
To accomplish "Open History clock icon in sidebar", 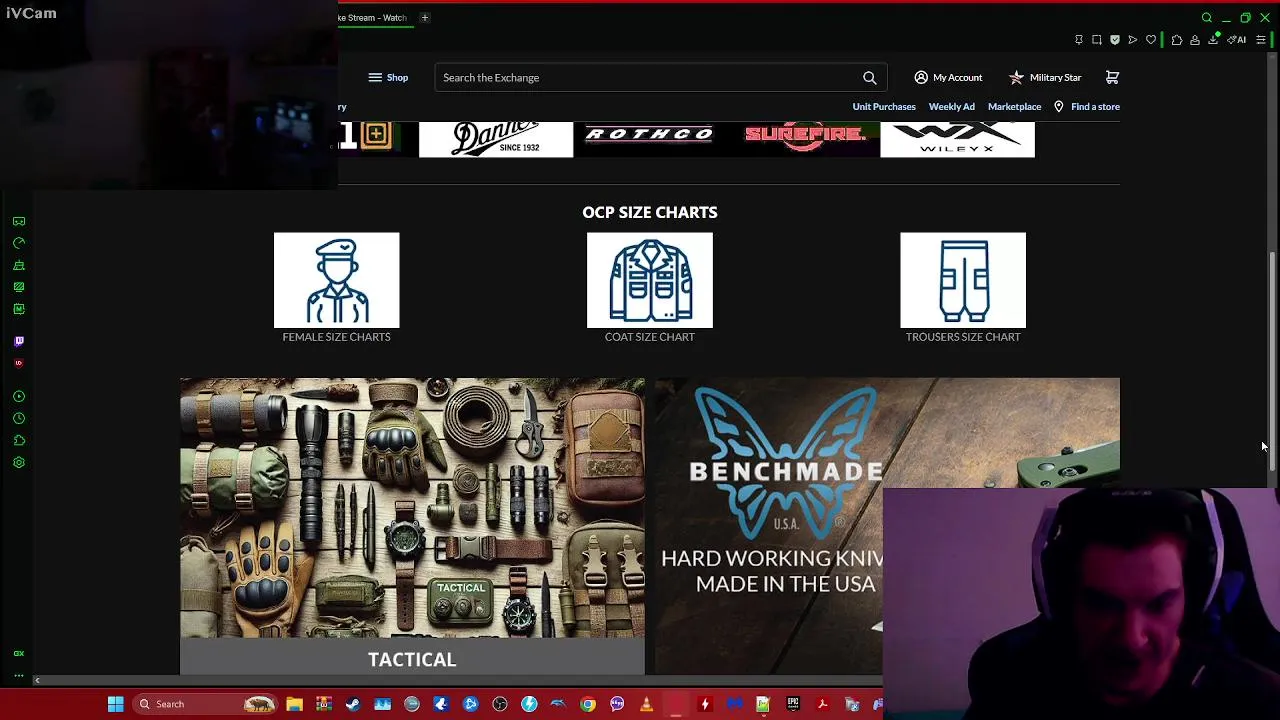I will [x=19, y=419].
